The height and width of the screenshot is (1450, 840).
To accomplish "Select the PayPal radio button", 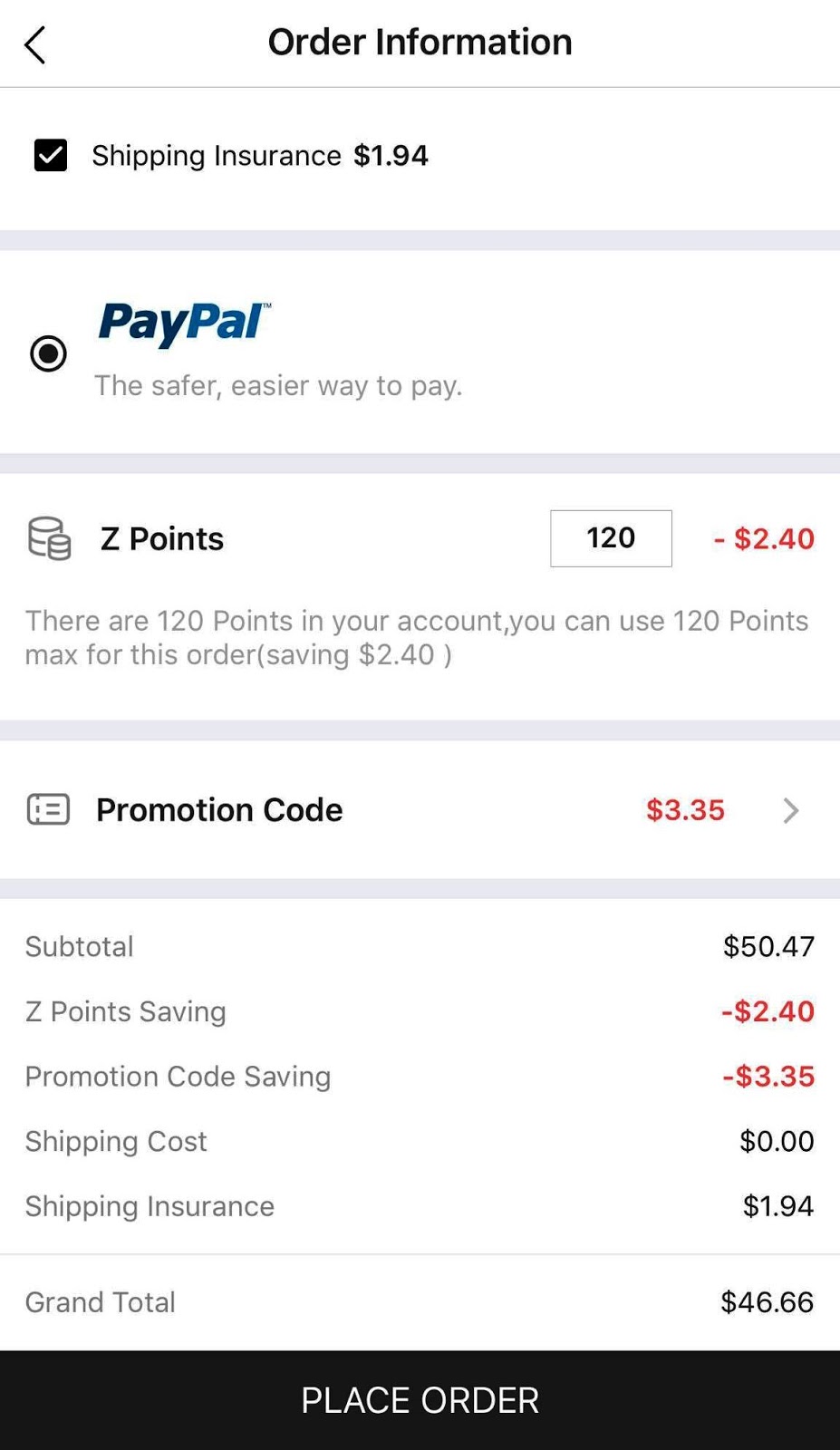I will click(48, 353).
